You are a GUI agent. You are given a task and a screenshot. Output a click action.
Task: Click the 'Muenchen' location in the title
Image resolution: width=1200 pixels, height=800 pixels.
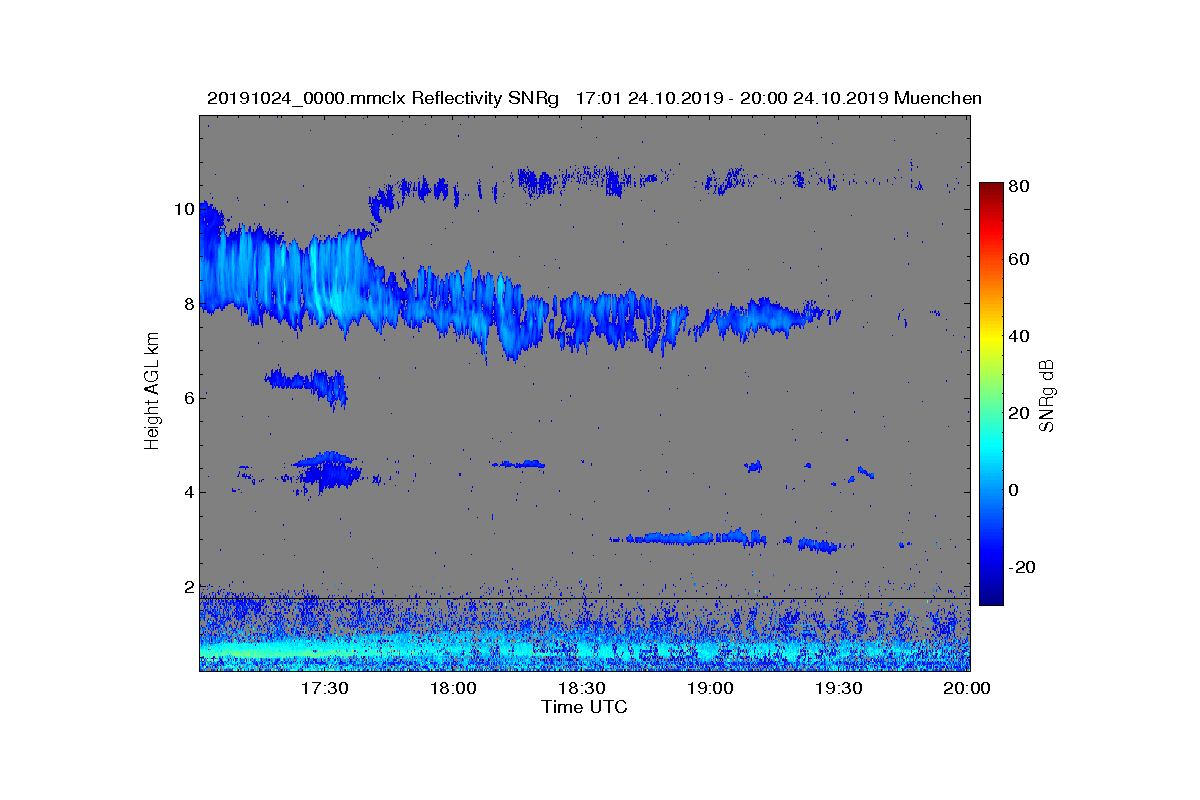[x=938, y=98]
